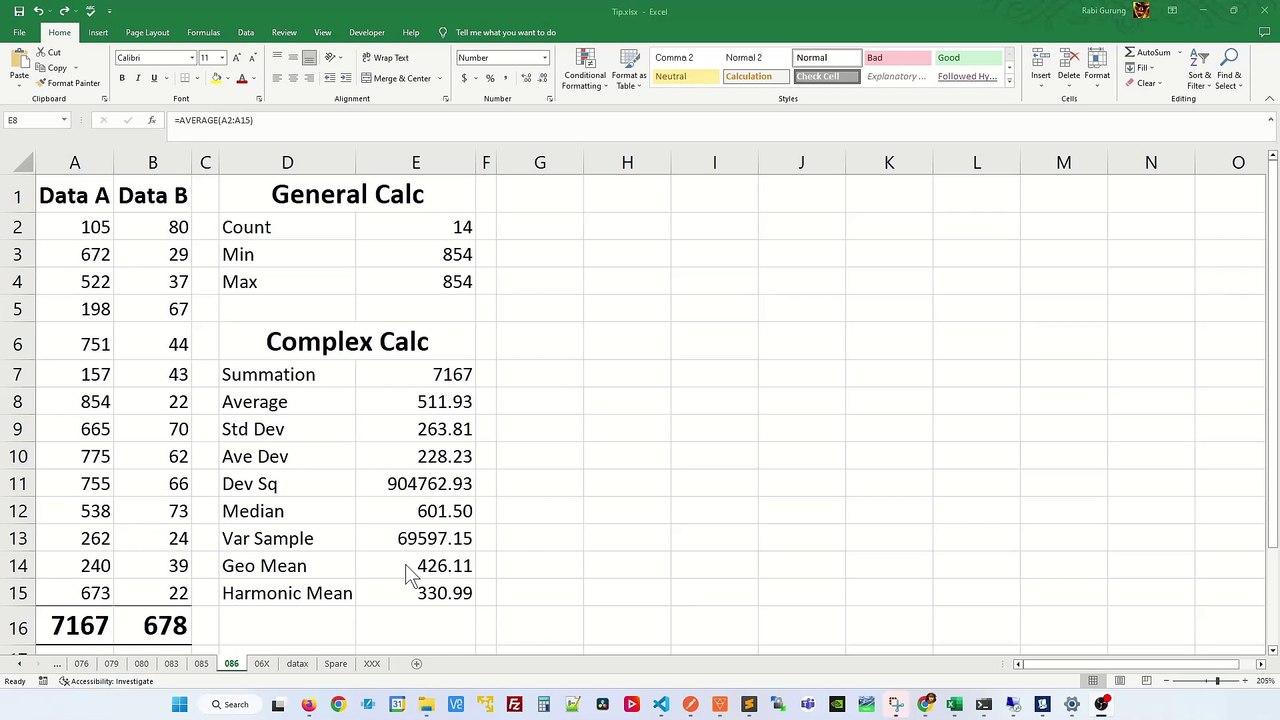Toggle Middle Align vertical alignment
Image resolution: width=1280 pixels, height=720 pixels.
pyautogui.click(x=293, y=58)
